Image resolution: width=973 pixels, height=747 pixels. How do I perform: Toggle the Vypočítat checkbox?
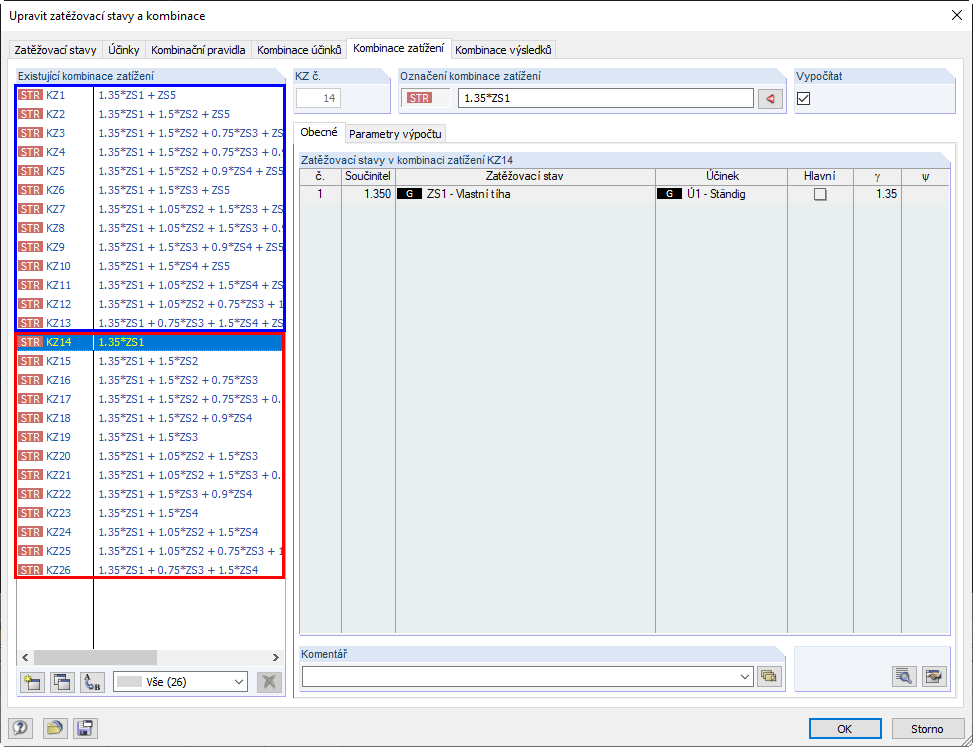coord(804,98)
